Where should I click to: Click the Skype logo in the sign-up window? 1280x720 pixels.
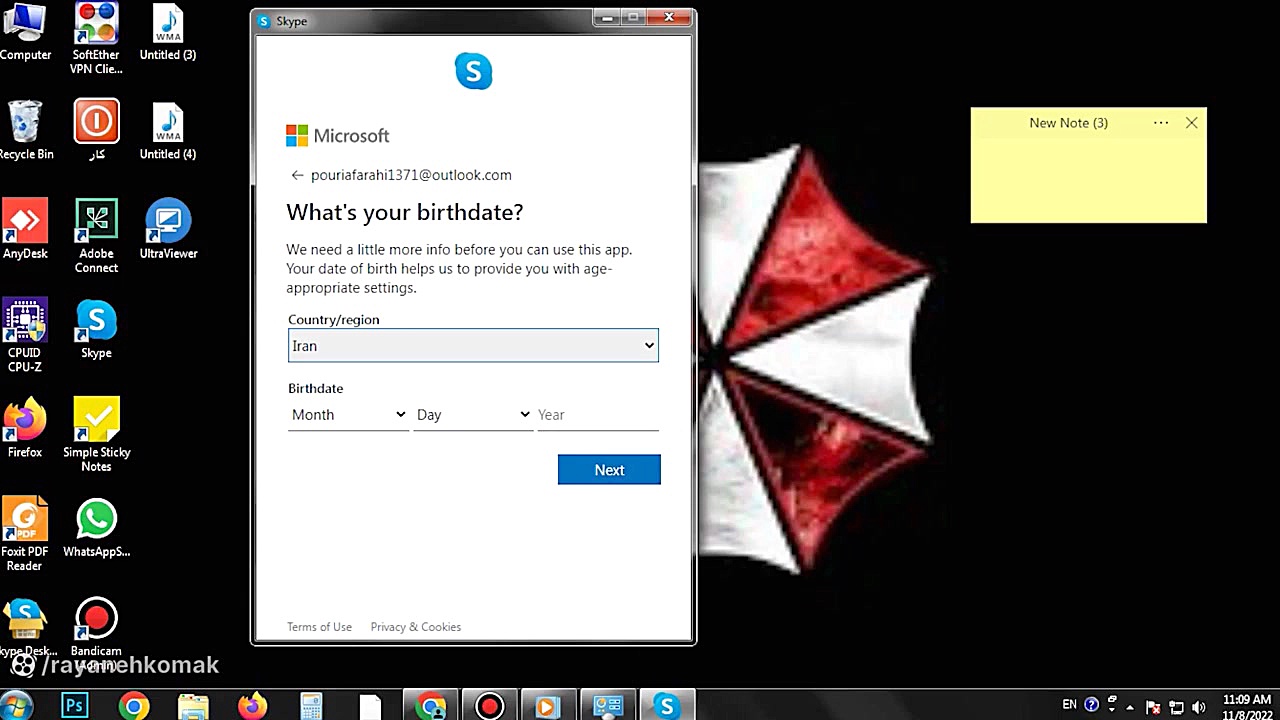pos(473,71)
